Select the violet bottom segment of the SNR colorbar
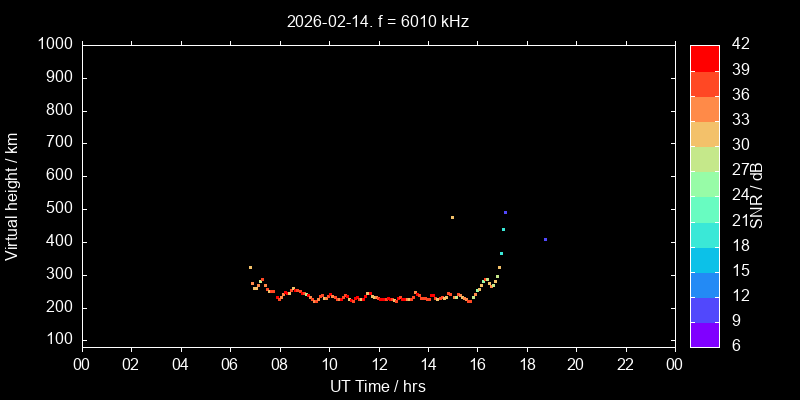Screen dimensions: 800x400 (x=705, y=335)
